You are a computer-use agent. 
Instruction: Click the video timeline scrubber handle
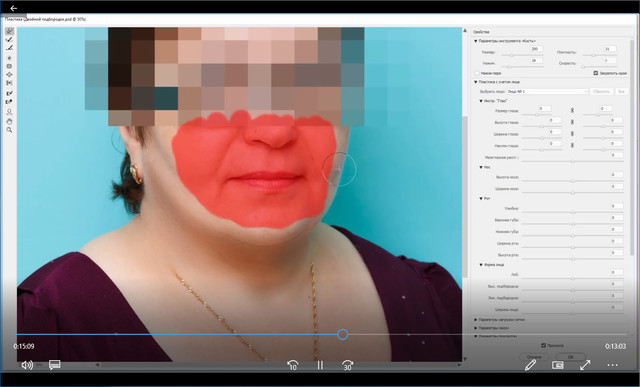(x=343, y=335)
